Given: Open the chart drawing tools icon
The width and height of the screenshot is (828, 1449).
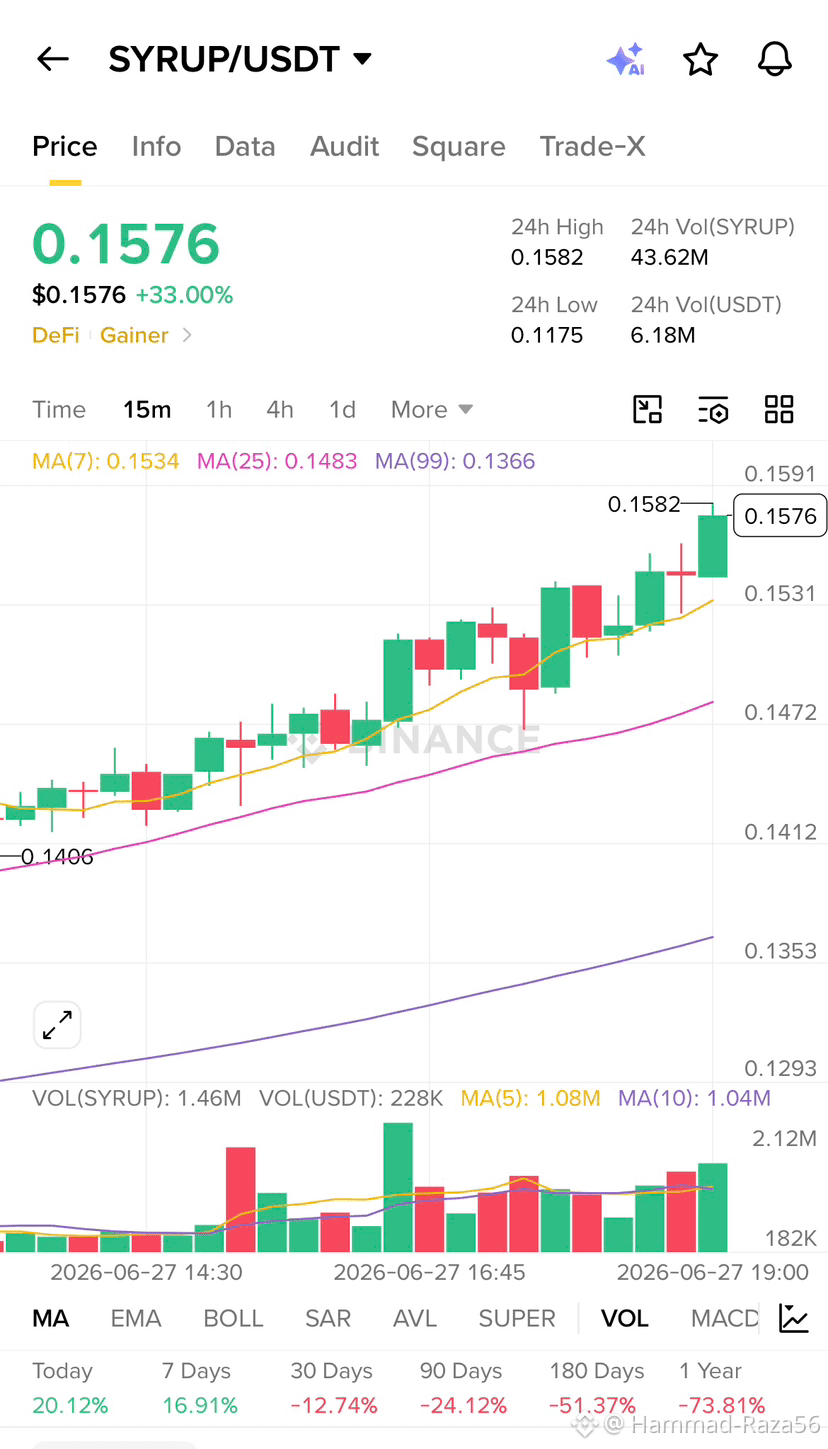Looking at the screenshot, I should pos(648,409).
